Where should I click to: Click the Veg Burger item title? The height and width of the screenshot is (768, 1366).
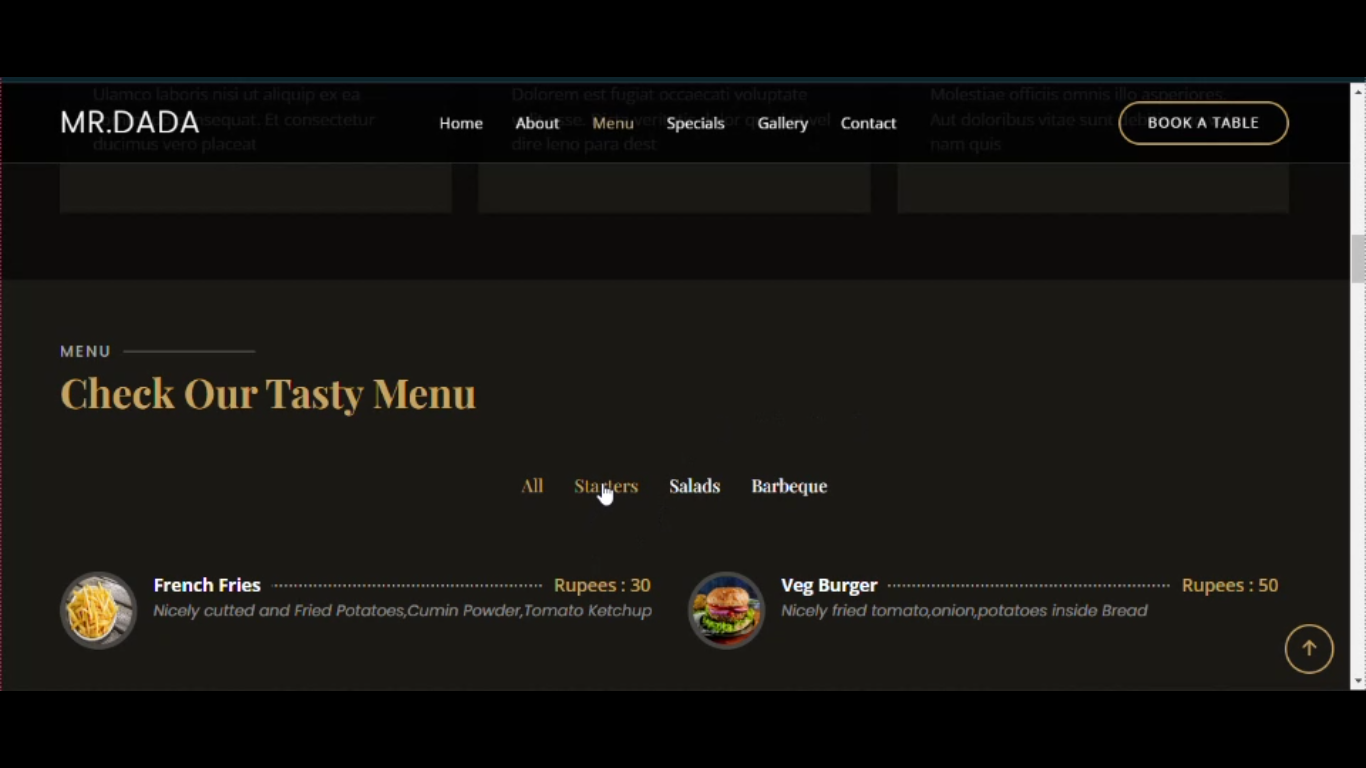pos(829,585)
